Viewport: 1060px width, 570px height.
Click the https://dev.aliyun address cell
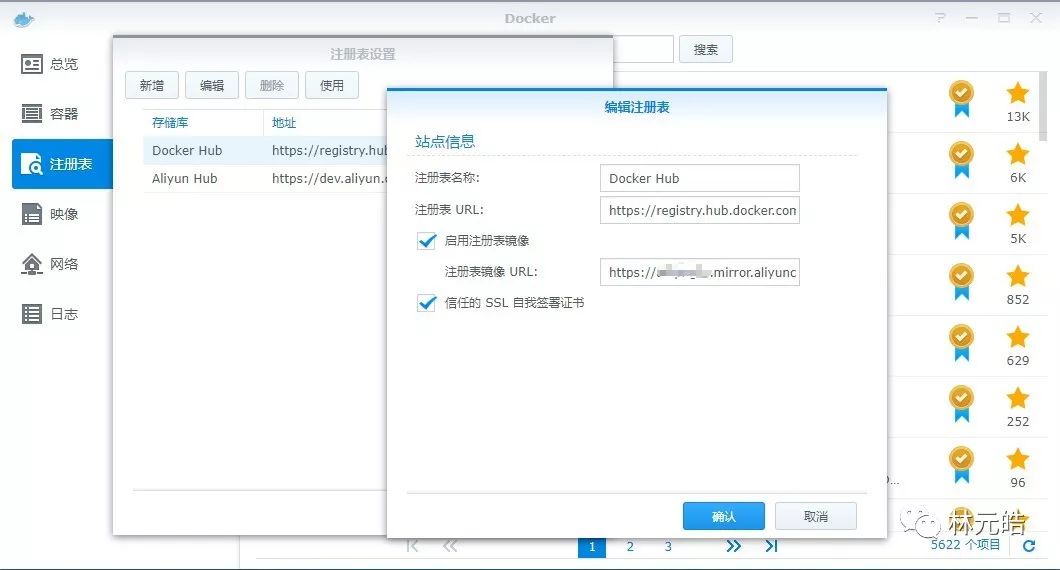pyautogui.click(x=329, y=179)
